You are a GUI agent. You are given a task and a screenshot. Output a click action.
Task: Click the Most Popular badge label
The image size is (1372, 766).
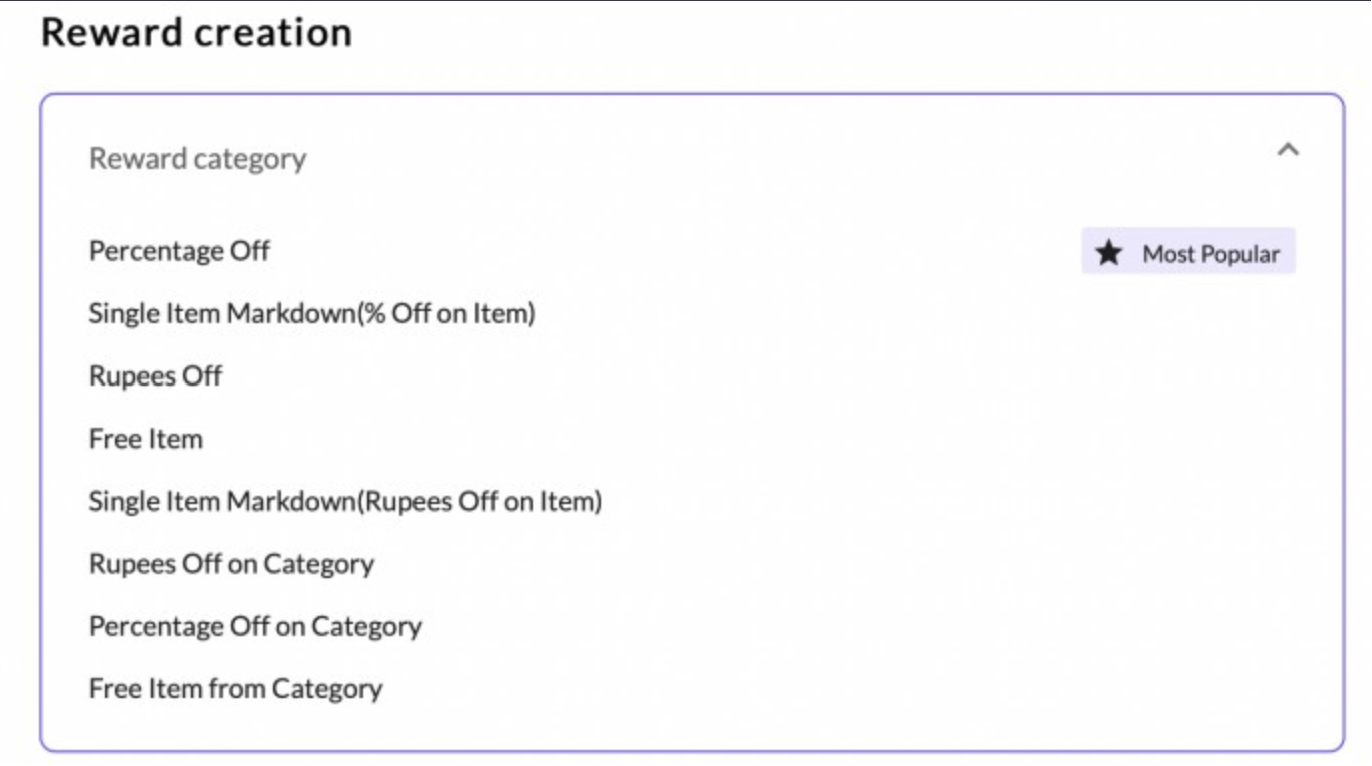tap(1211, 254)
